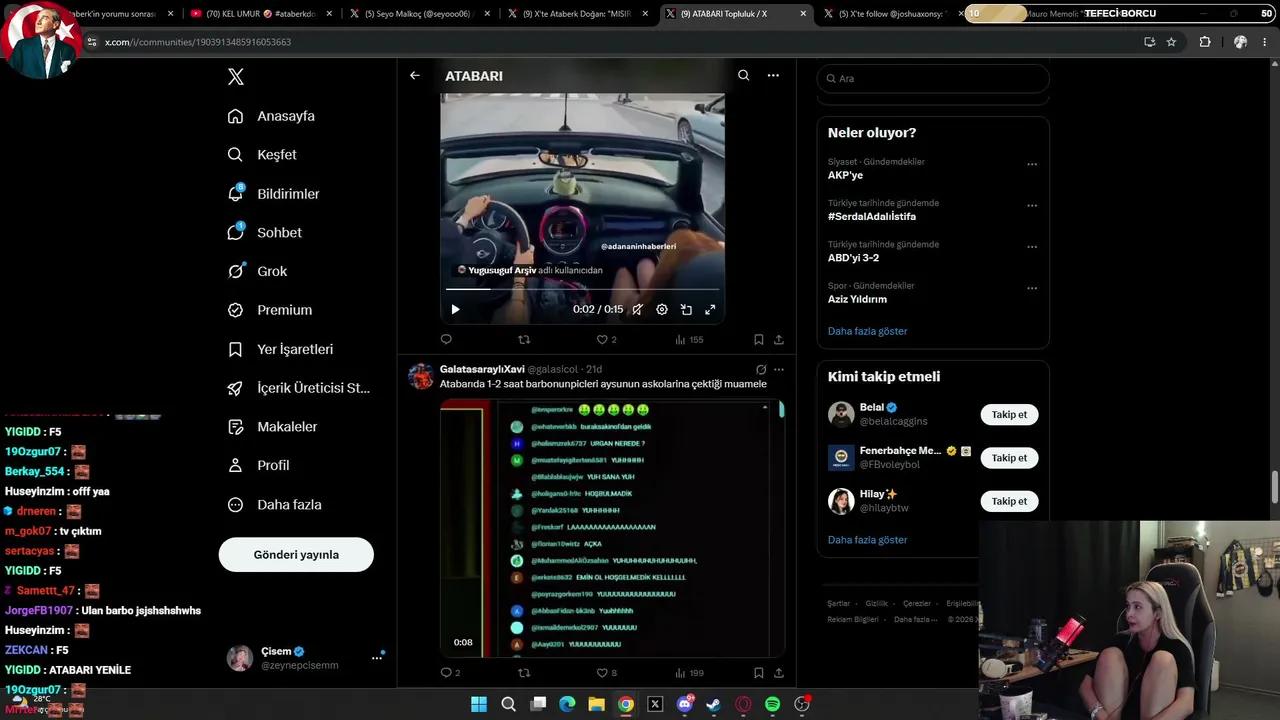The width and height of the screenshot is (1280, 720).
Task: Open Premium from the sidebar
Action: coord(269,310)
